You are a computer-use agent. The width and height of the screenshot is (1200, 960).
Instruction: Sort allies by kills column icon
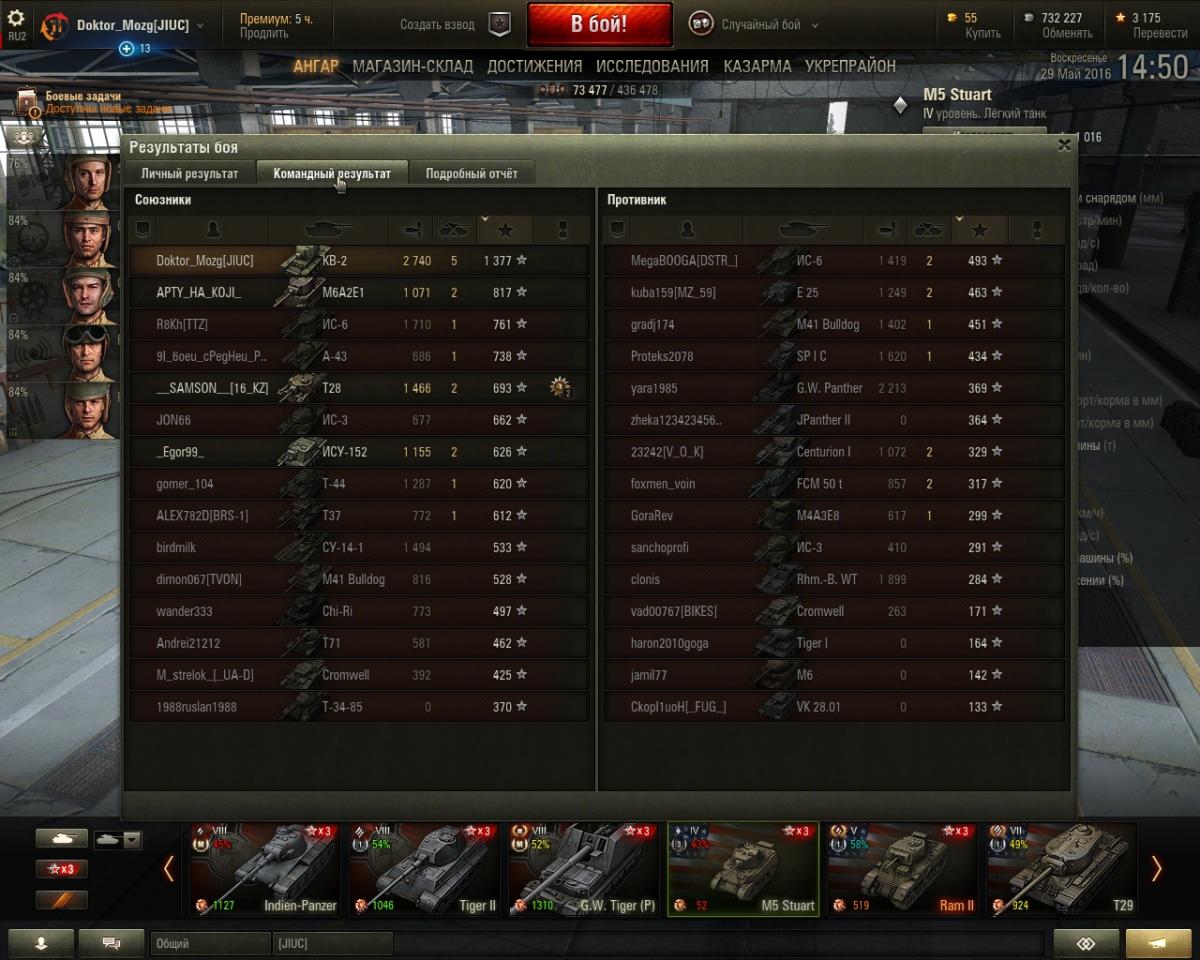point(455,230)
